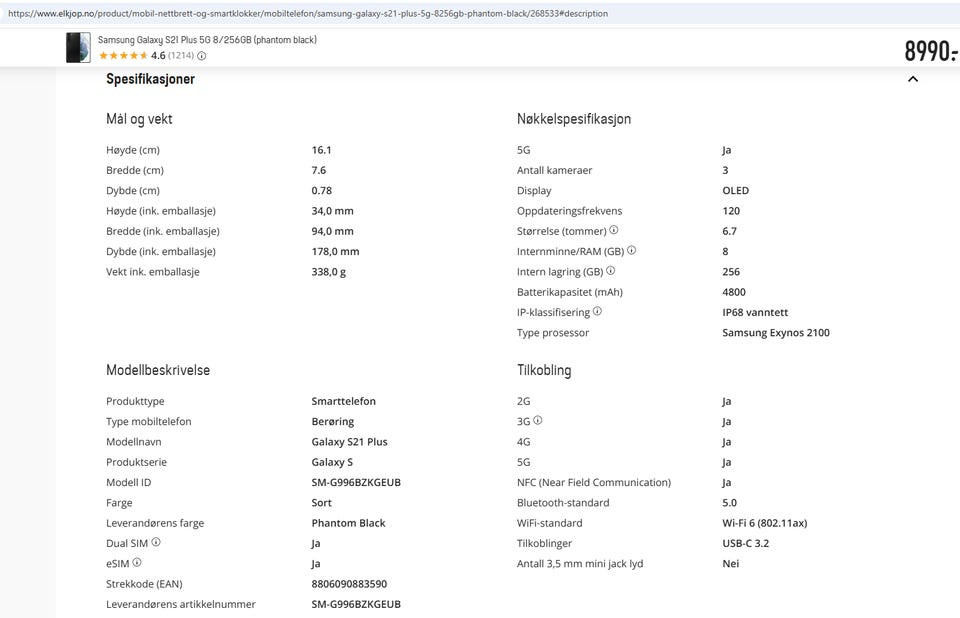Click the Spesifikasjoner heading
The width and height of the screenshot is (960, 618).
(x=150, y=79)
